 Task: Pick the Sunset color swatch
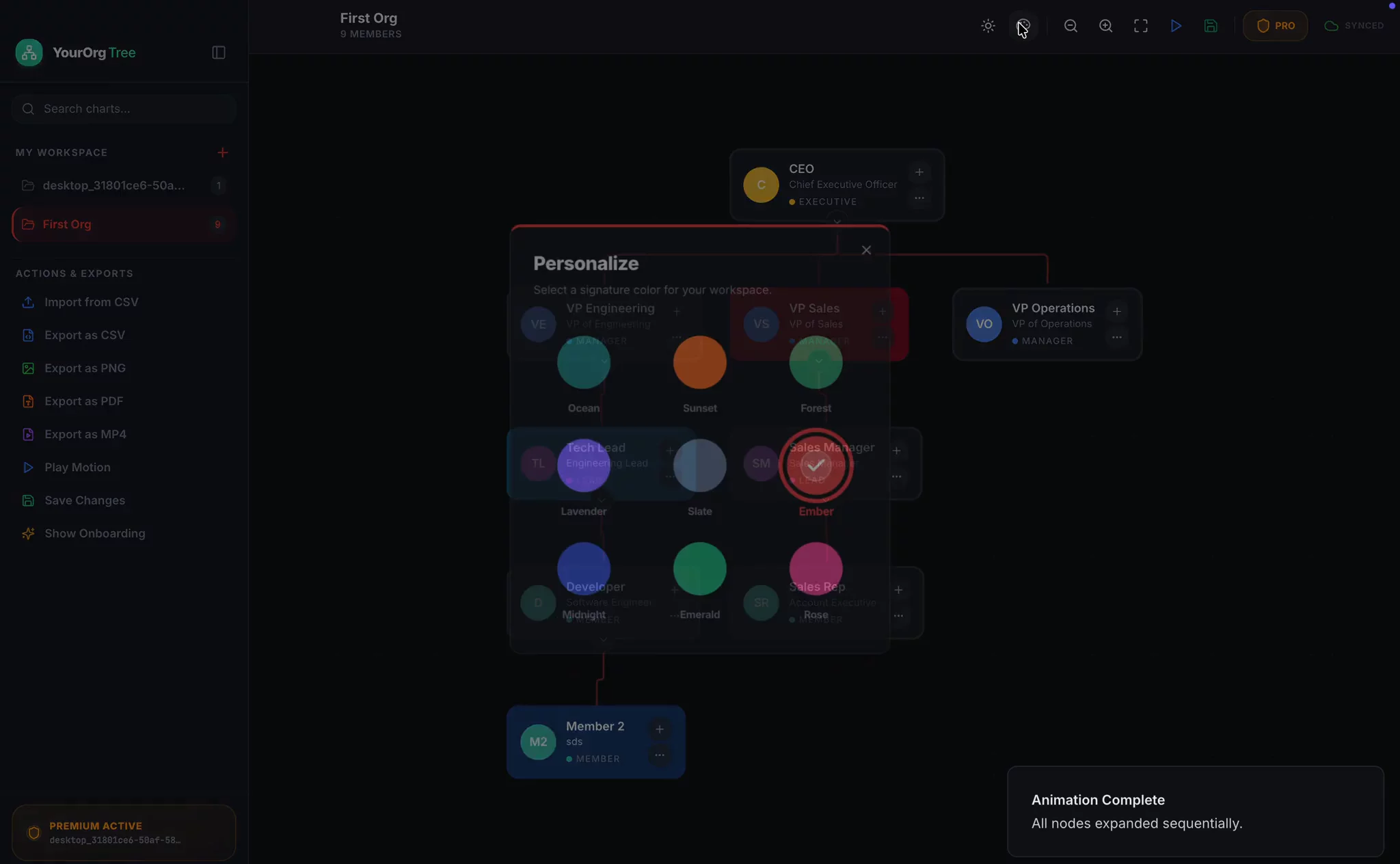(x=699, y=362)
